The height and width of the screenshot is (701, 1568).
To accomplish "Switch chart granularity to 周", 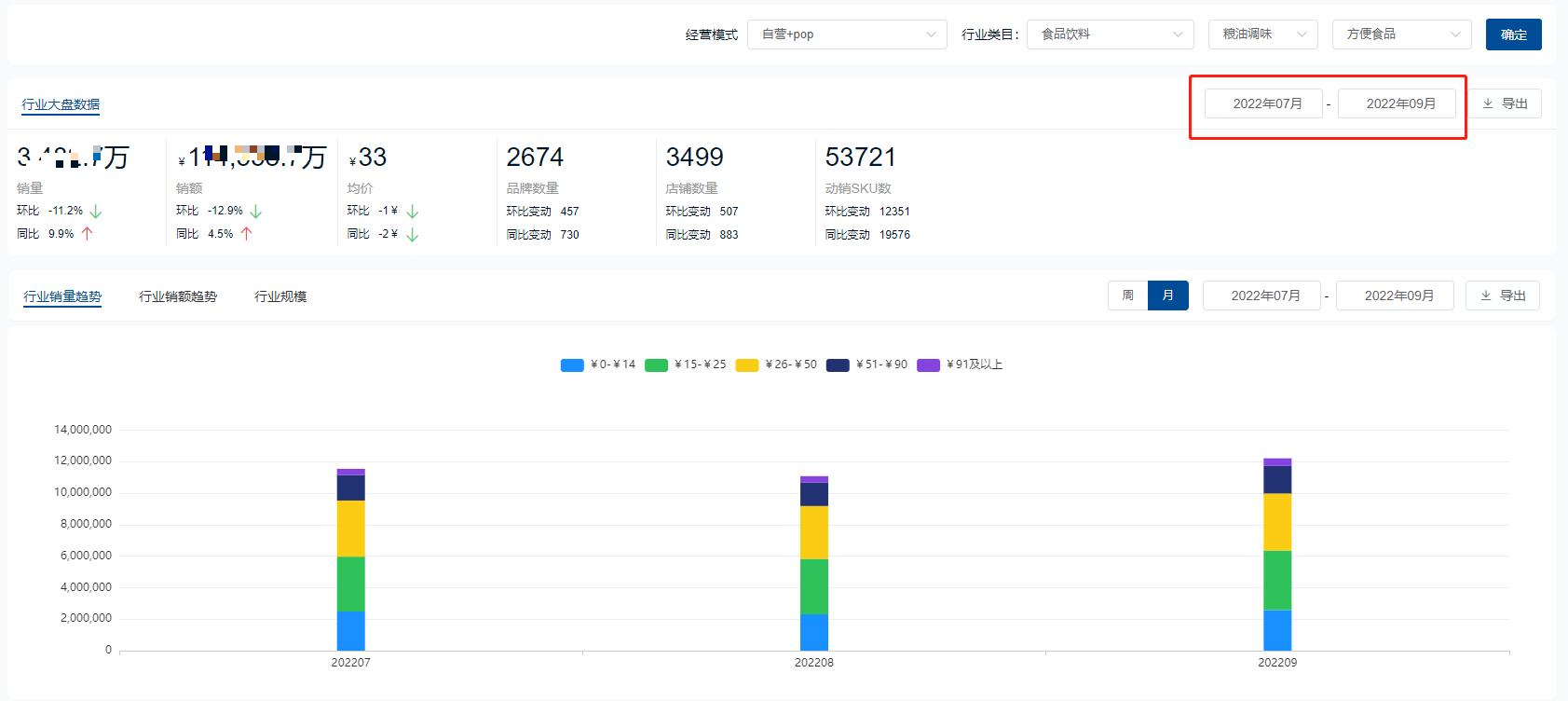I will [1127, 296].
